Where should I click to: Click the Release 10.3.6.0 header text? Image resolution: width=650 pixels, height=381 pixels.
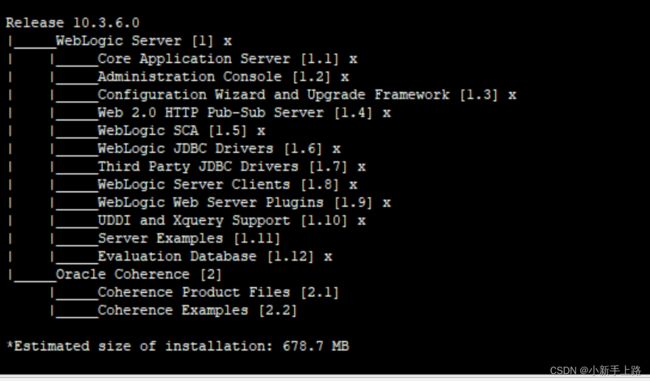73,23
